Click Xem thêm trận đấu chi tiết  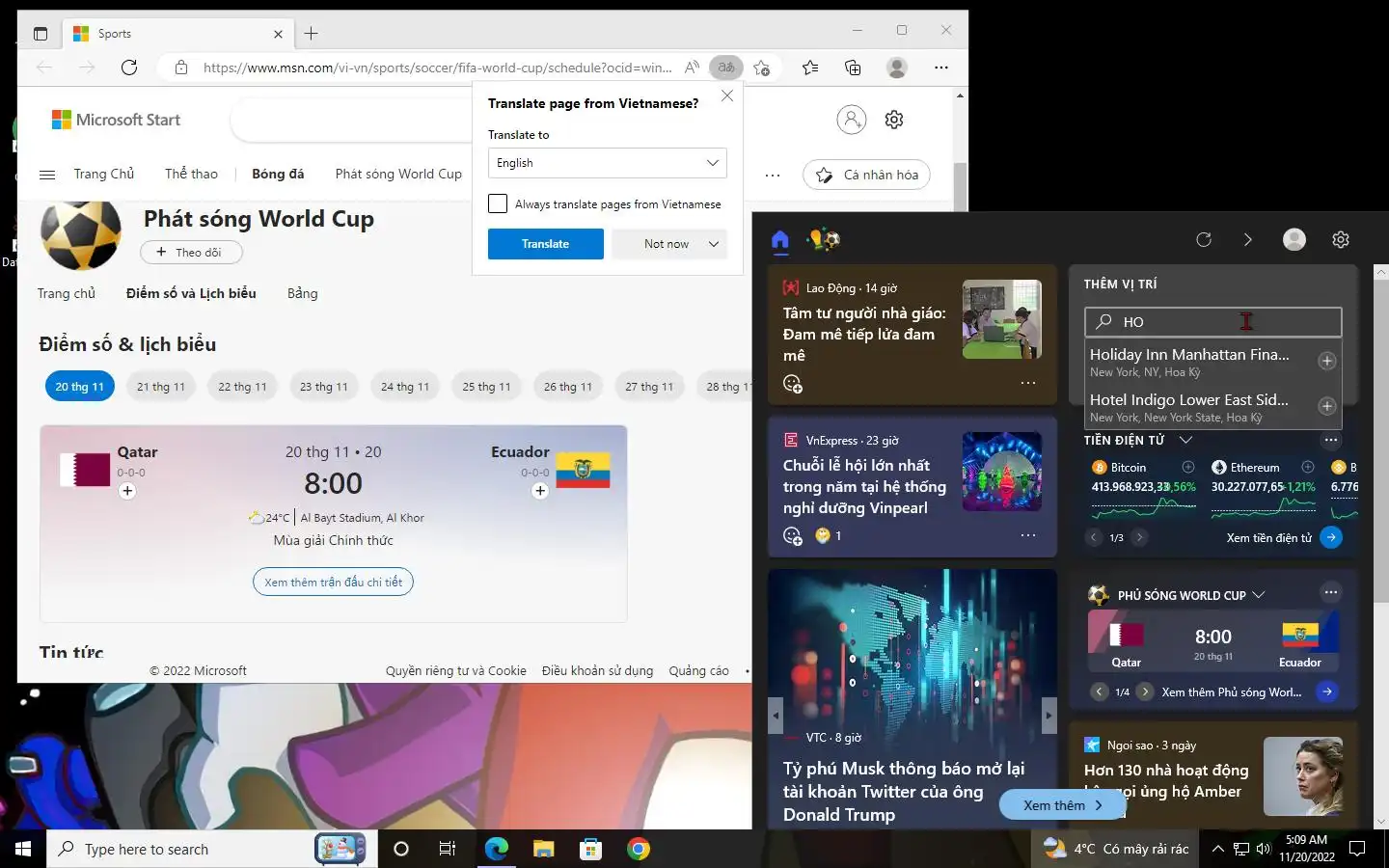[x=333, y=582]
